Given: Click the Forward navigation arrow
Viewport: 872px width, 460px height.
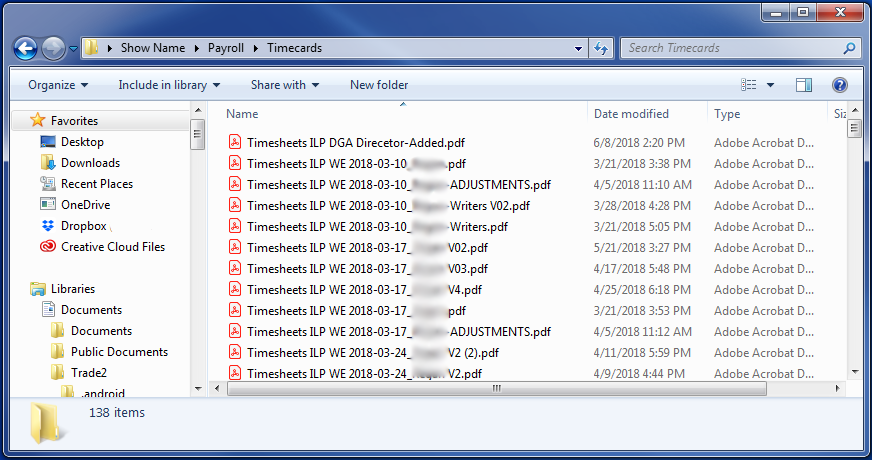Looking at the screenshot, I should point(53,48).
